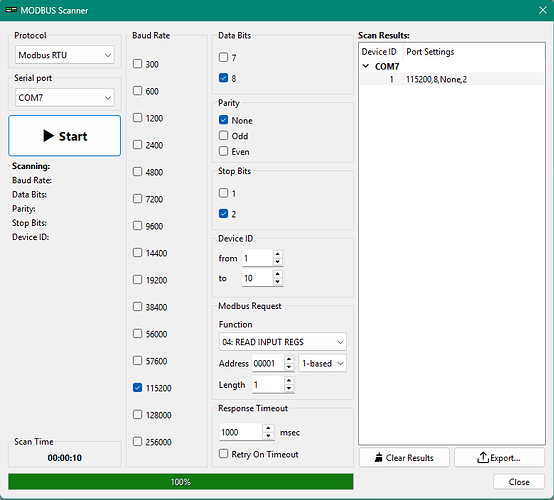Toggle Retry On Timeout checkbox
Screen dimensions: 554x500
pos(223,454)
